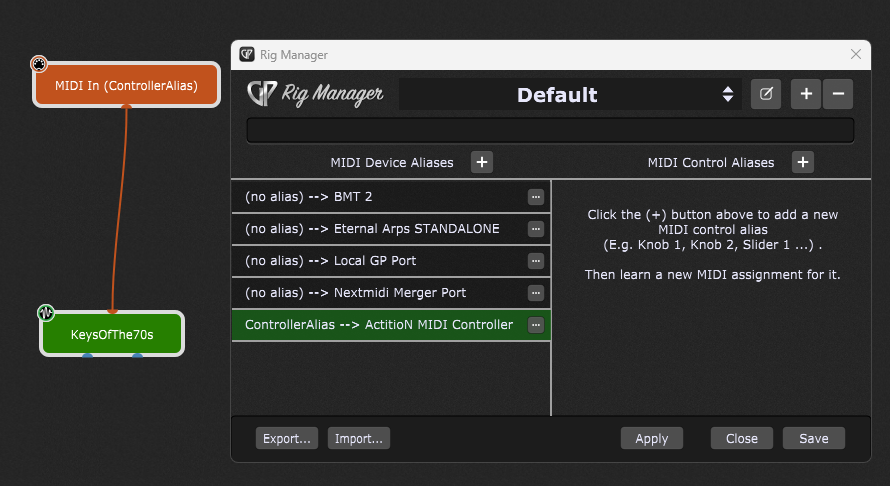Select the BMT 2 device row
Image resolution: width=890 pixels, height=486 pixels.
pyautogui.click(x=380, y=197)
